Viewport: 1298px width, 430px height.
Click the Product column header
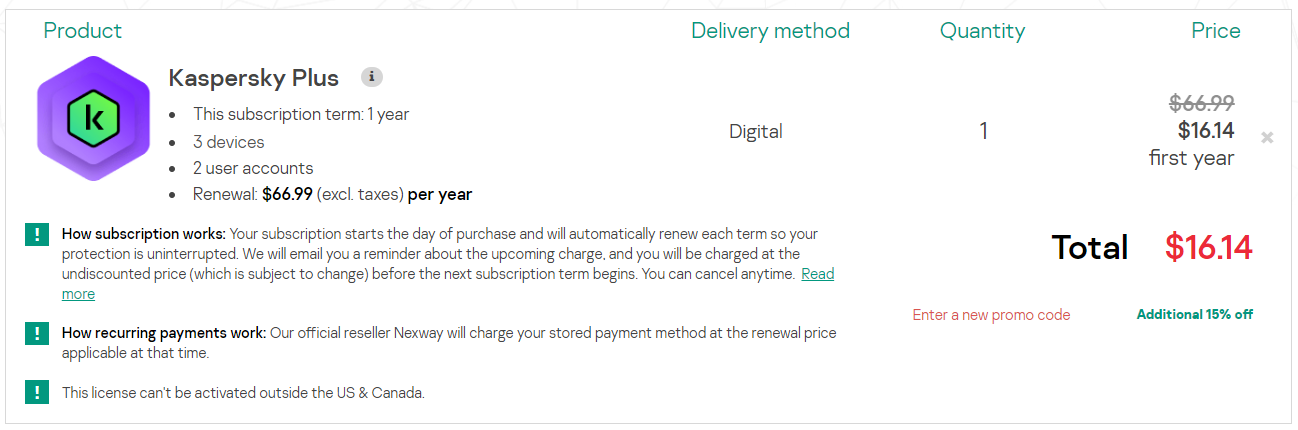(82, 31)
